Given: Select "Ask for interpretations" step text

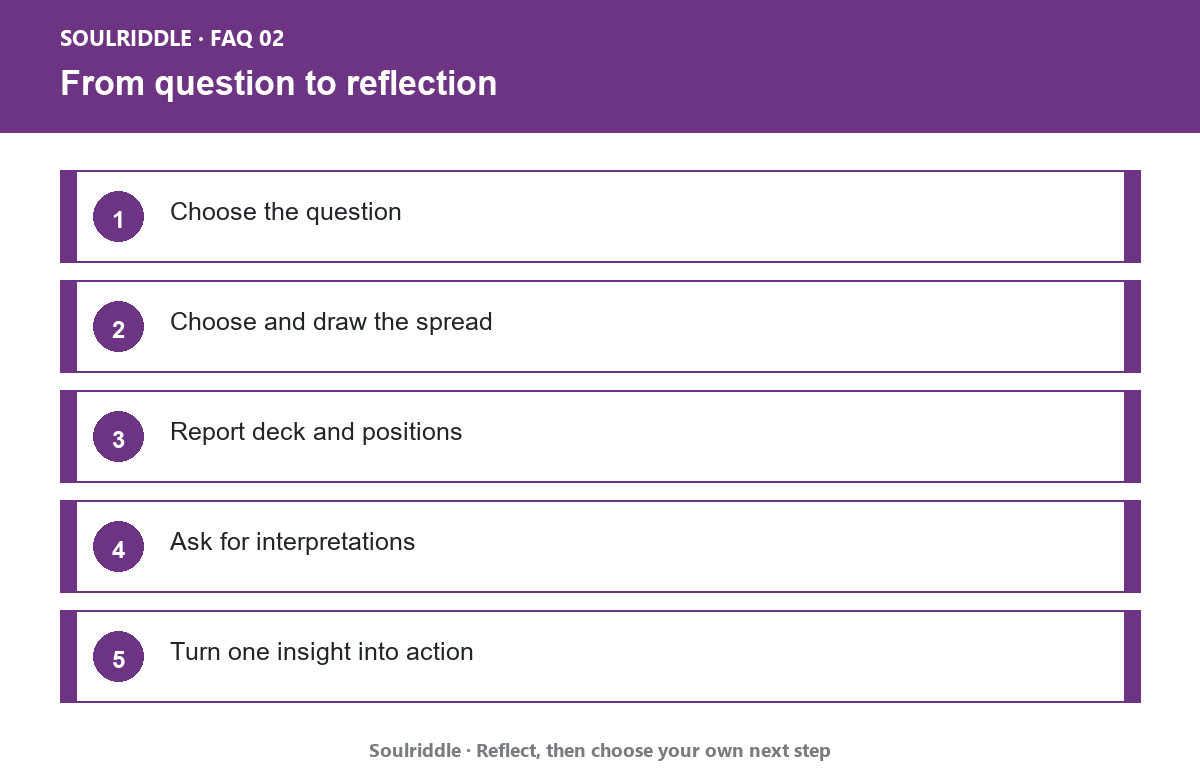Looking at the screenshot, I should [292, 542].
